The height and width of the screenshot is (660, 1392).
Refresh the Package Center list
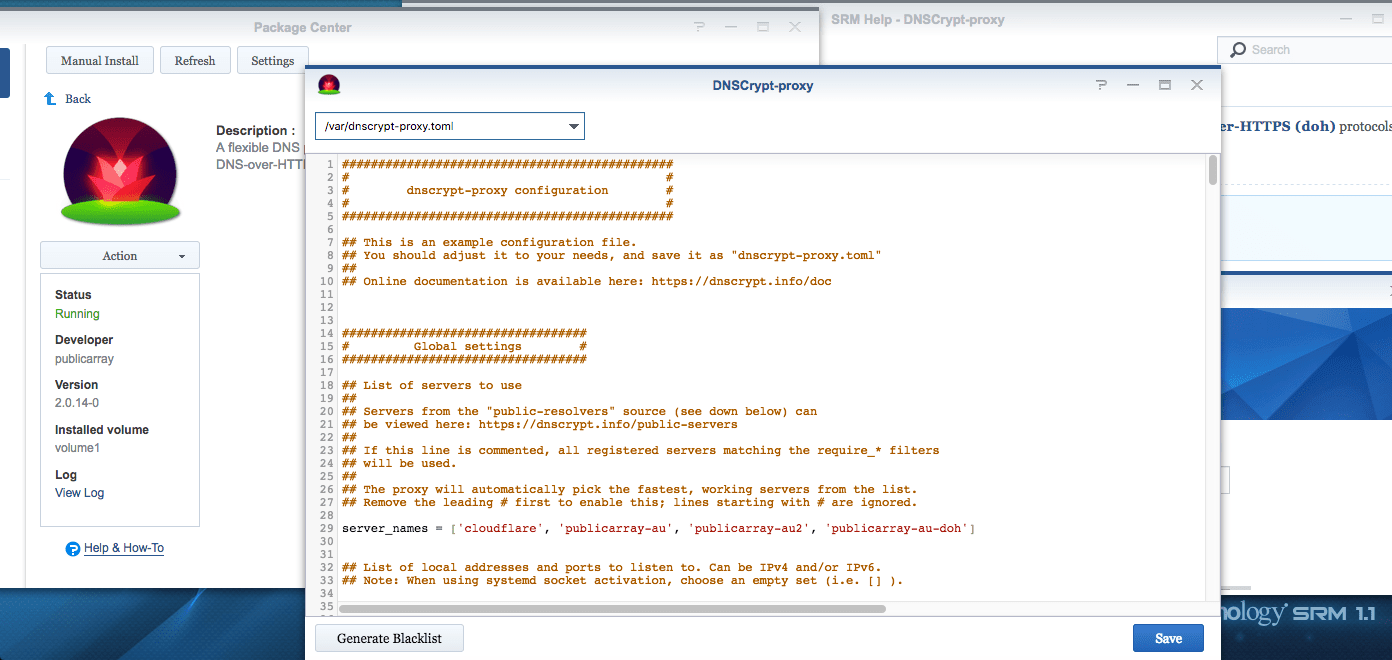195,61
